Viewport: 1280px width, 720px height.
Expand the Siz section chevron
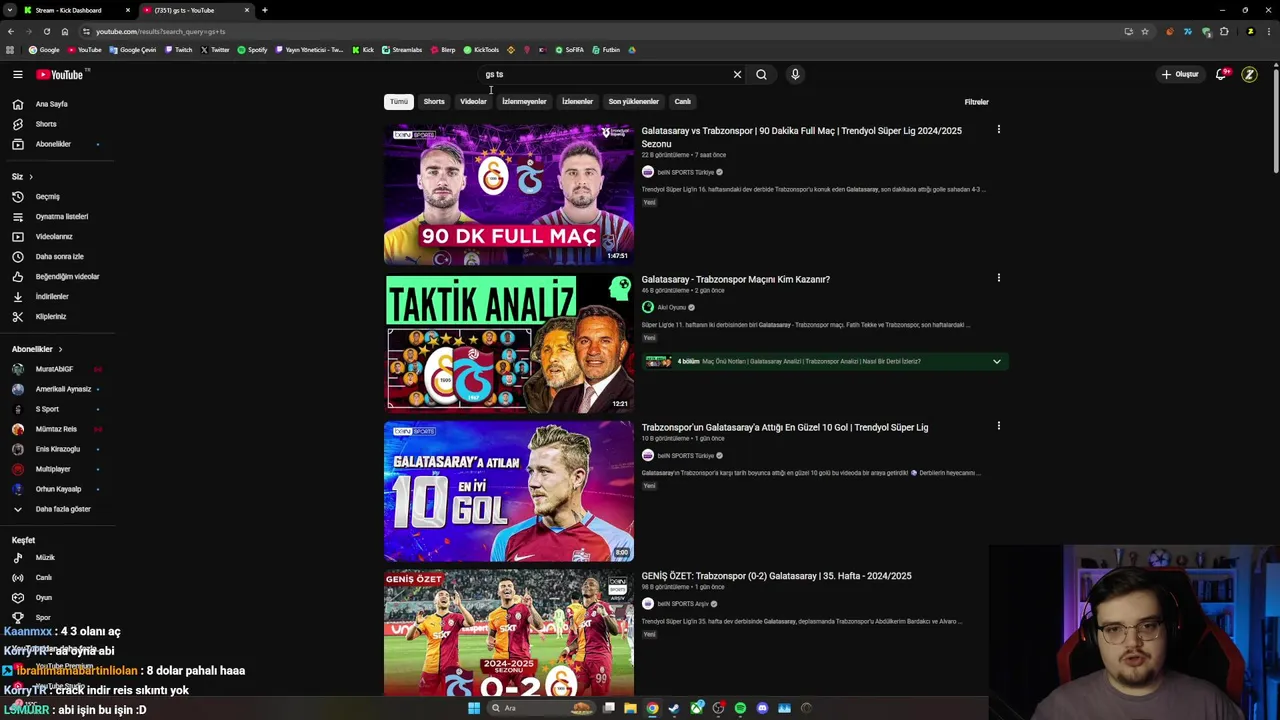(31, 177)
